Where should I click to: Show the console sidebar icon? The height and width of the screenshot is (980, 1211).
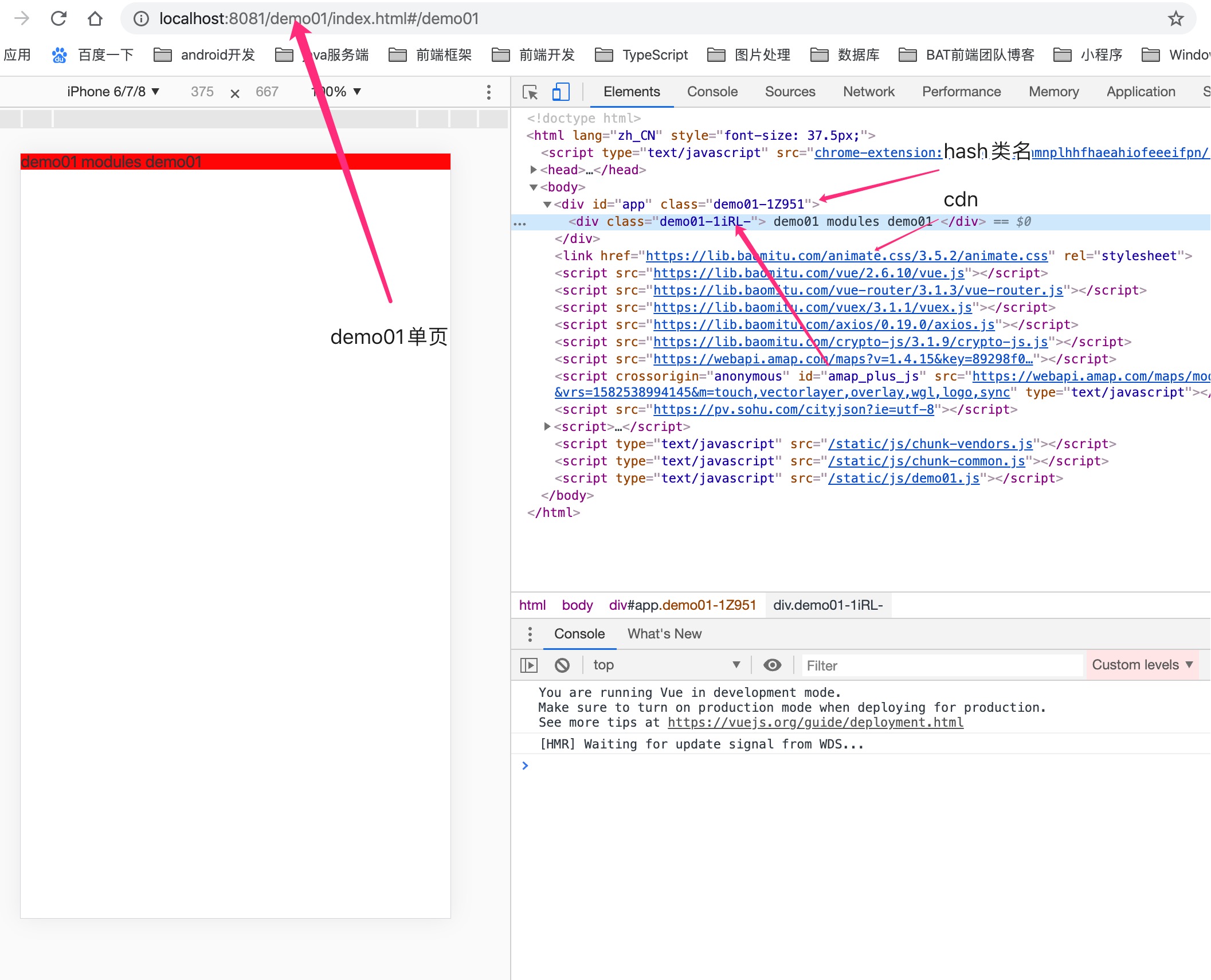(x=528, y=665)
